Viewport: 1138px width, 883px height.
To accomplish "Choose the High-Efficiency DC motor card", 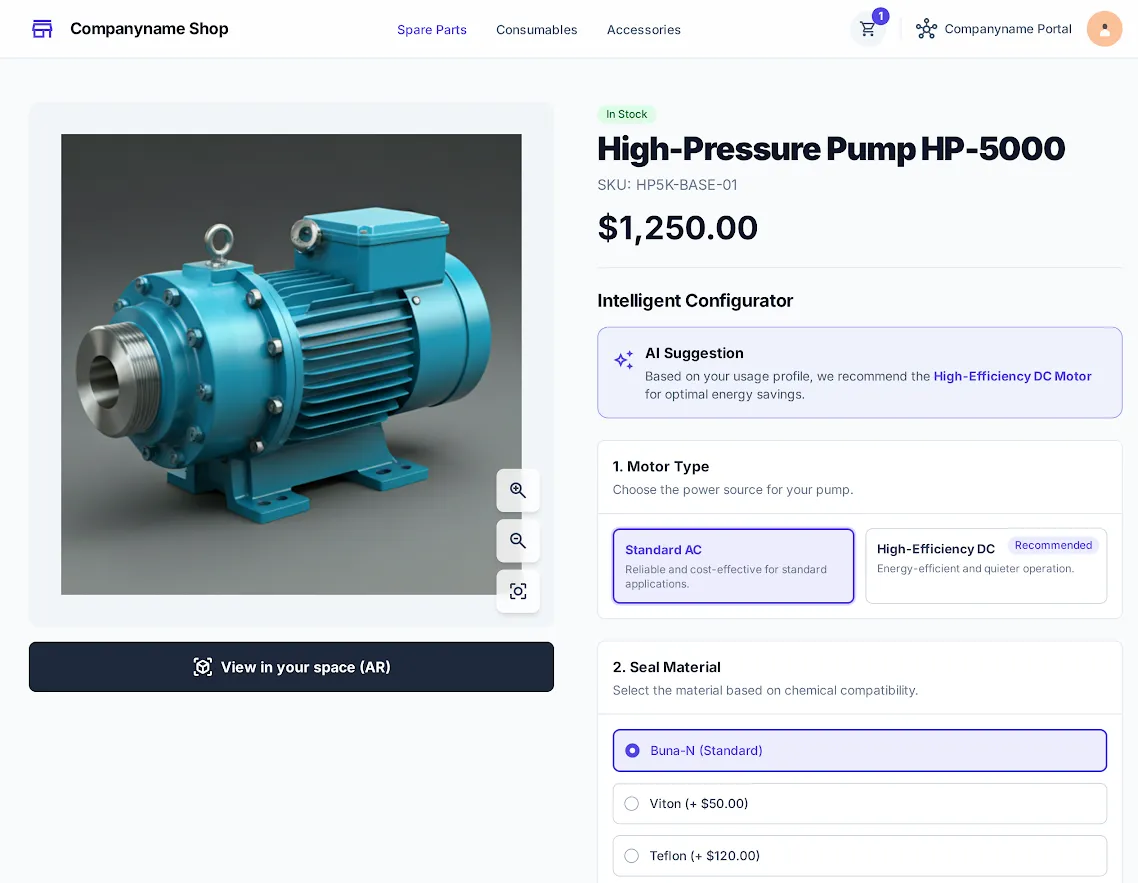I will pyautogui.click(x=985, y=566).
